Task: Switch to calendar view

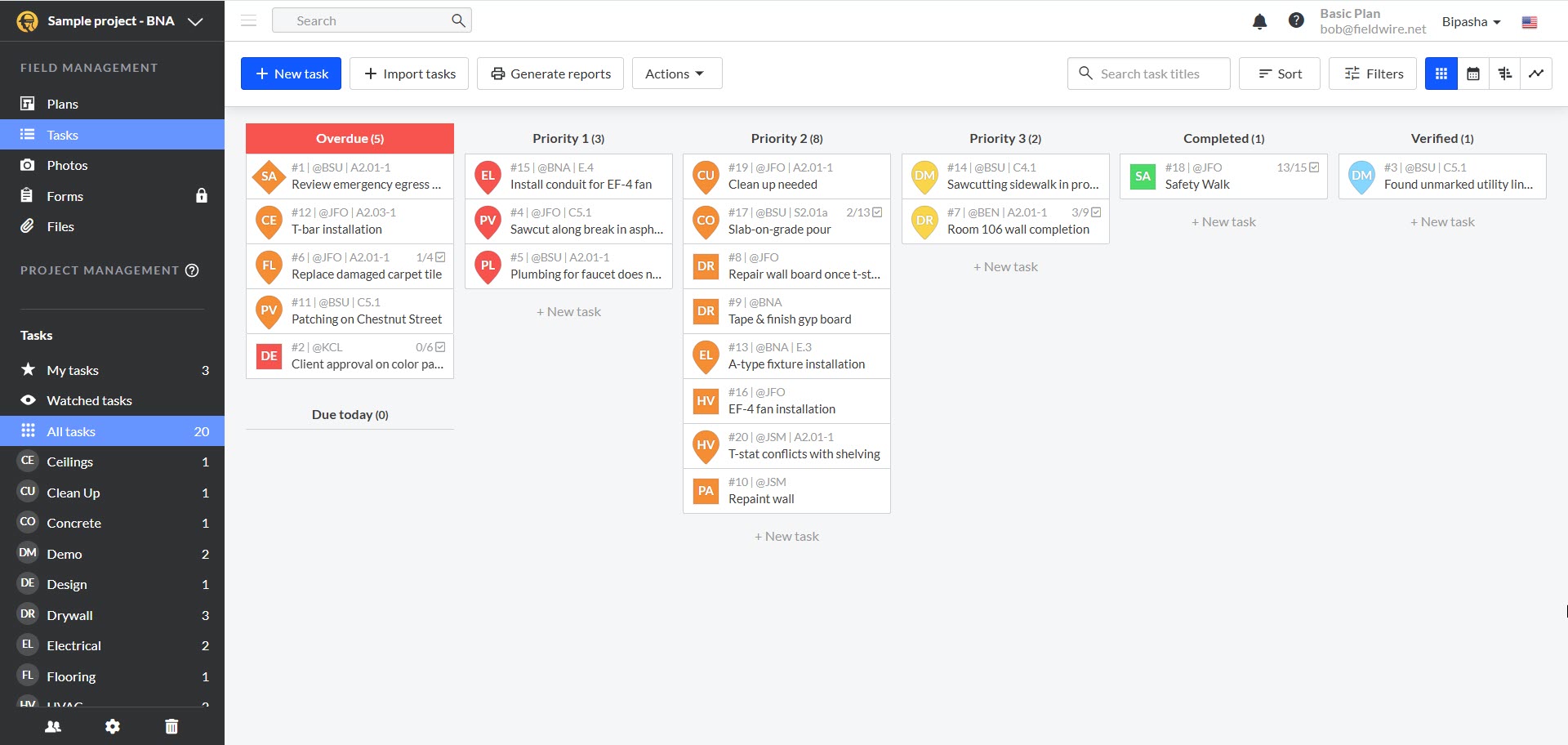Action: pos(1473,74)
